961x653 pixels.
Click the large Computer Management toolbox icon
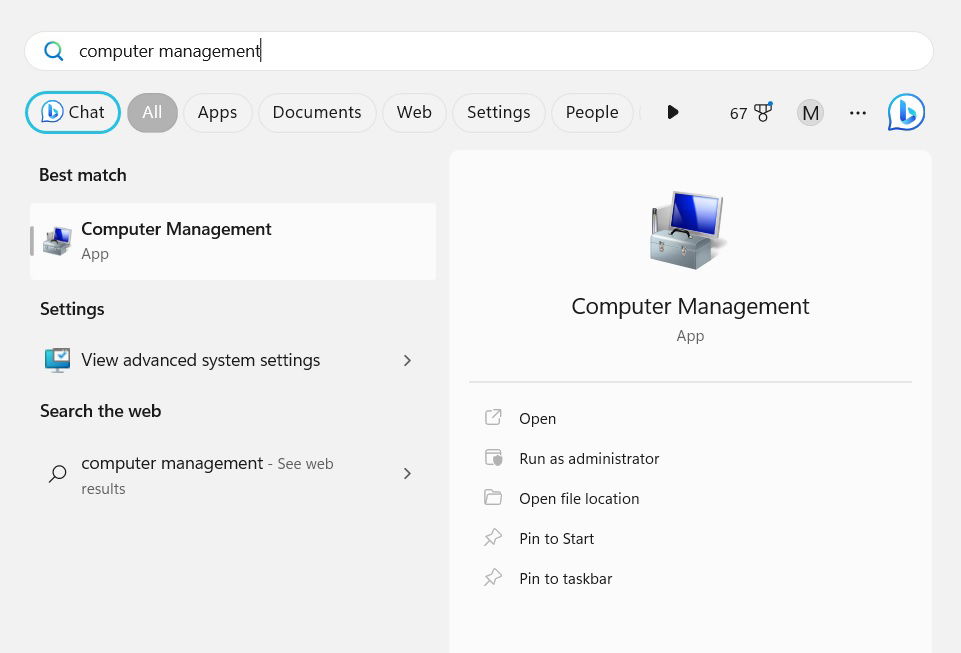[x=689, y=229]
